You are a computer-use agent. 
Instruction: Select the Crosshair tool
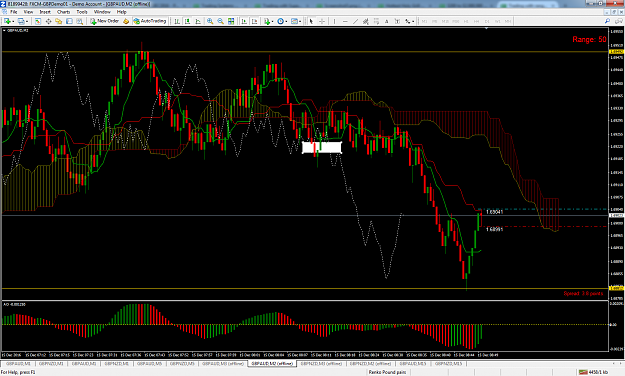click(x=322, y=21)
